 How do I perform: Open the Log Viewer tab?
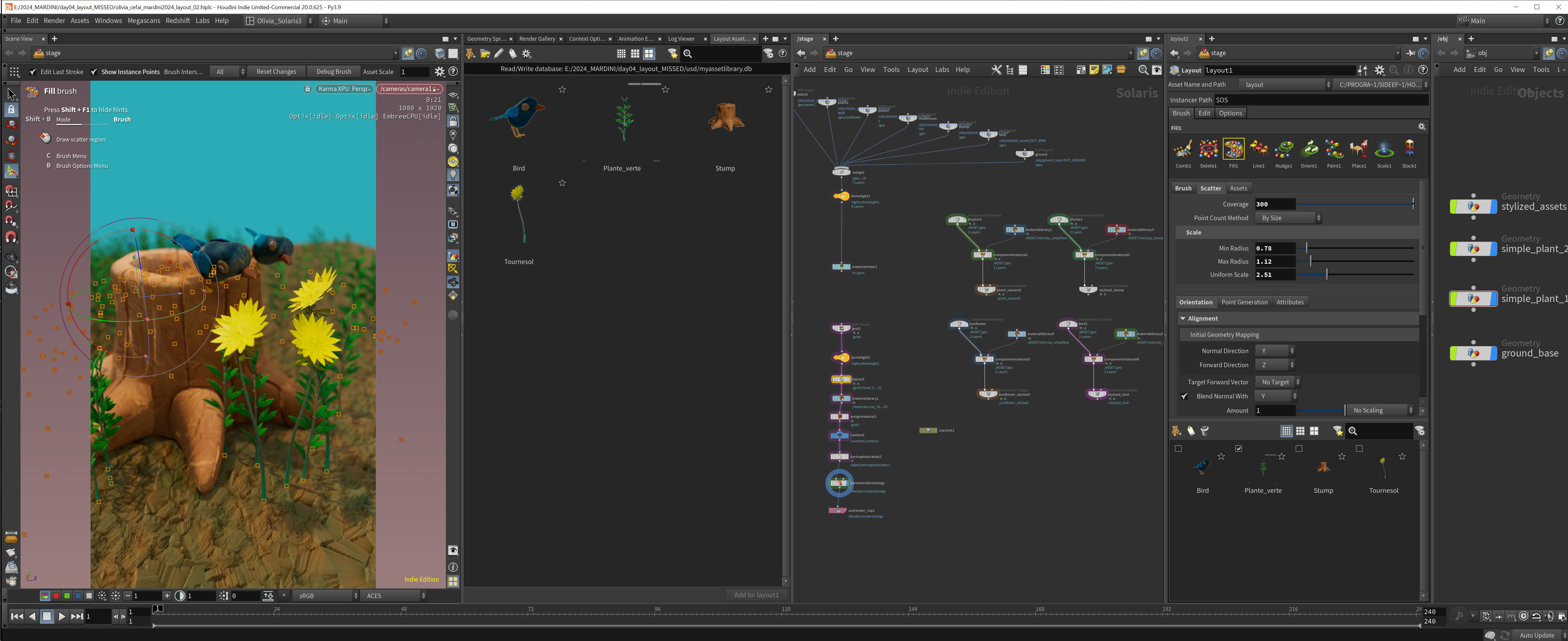(x=681, y=39)
